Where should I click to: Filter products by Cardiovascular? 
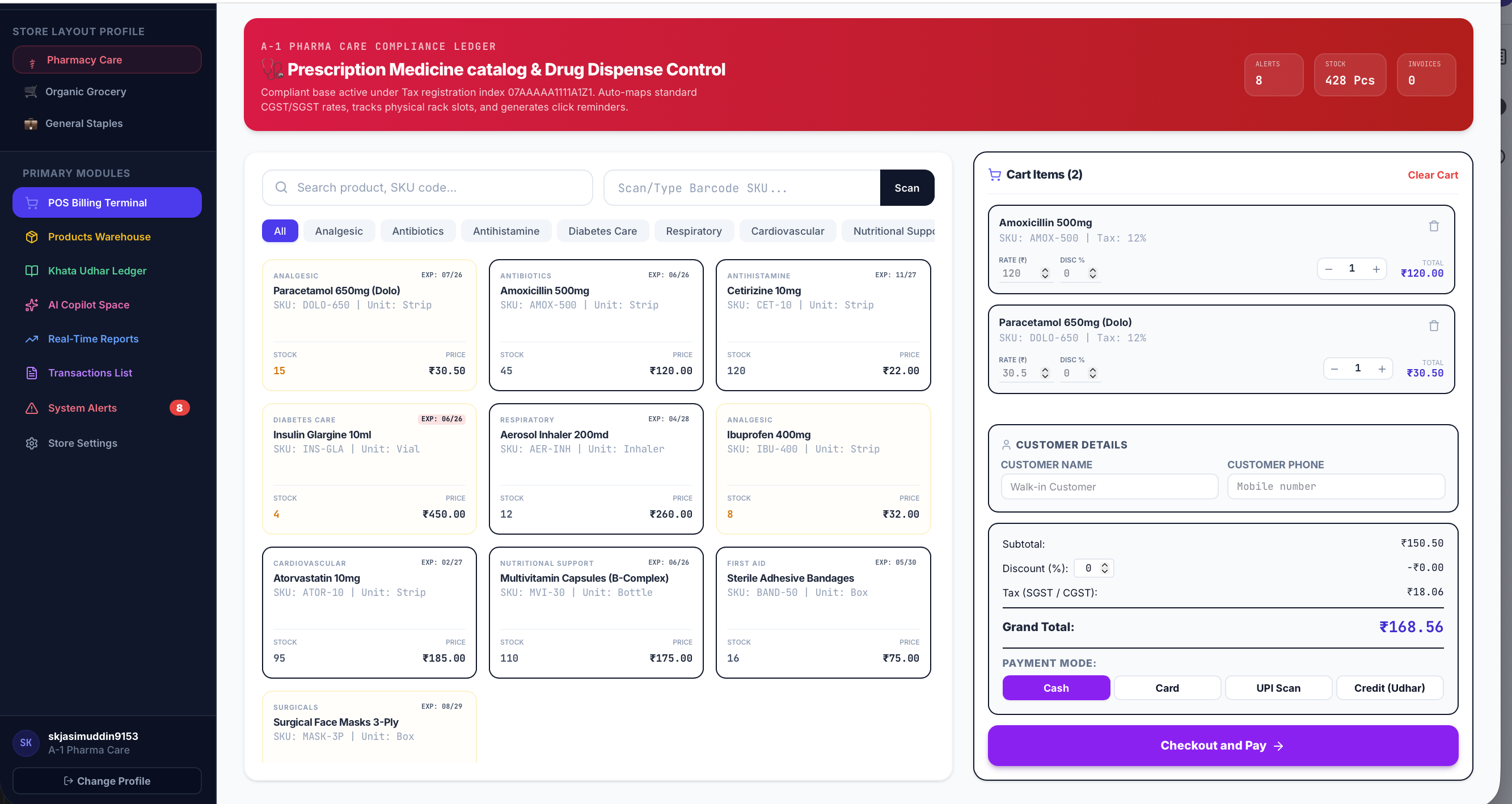pos(787,231)
